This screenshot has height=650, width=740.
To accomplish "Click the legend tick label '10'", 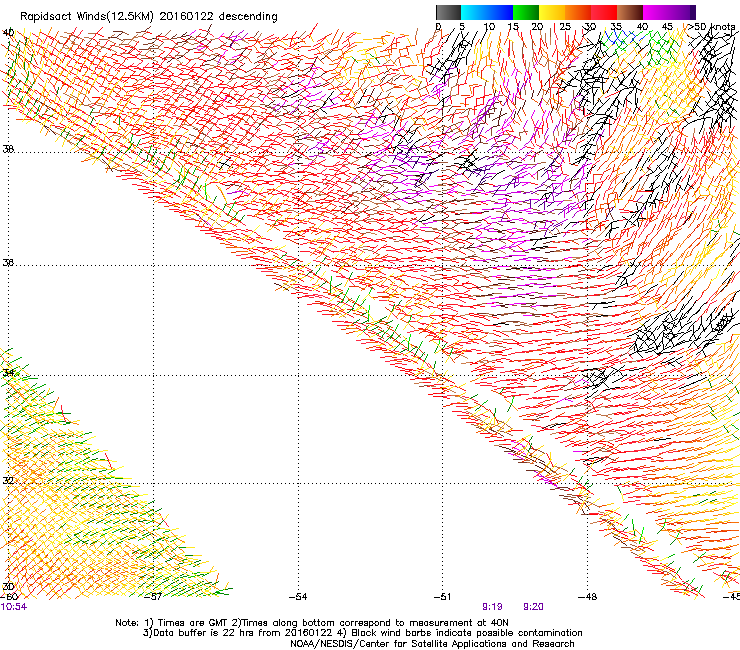I will point(489,27).
